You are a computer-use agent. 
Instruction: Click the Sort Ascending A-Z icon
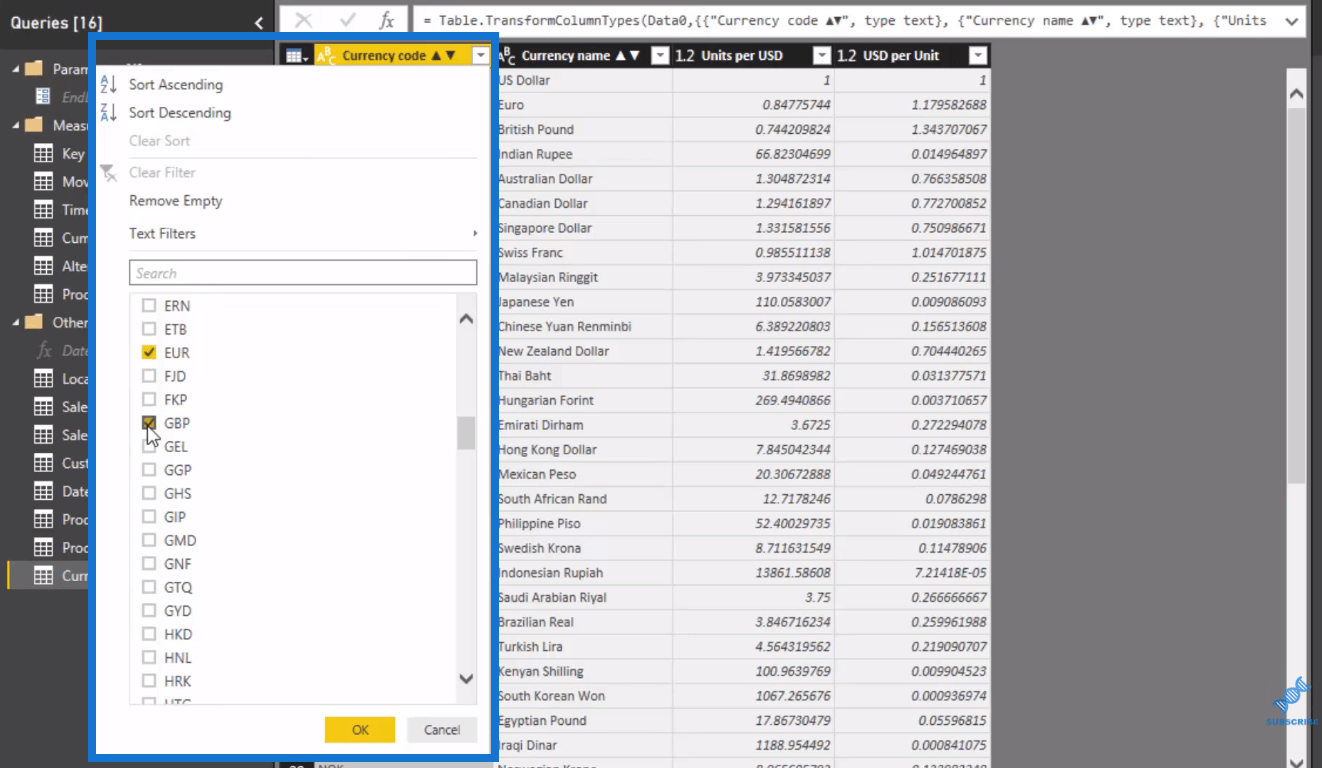pyautogui.click(x=109, y=85)
